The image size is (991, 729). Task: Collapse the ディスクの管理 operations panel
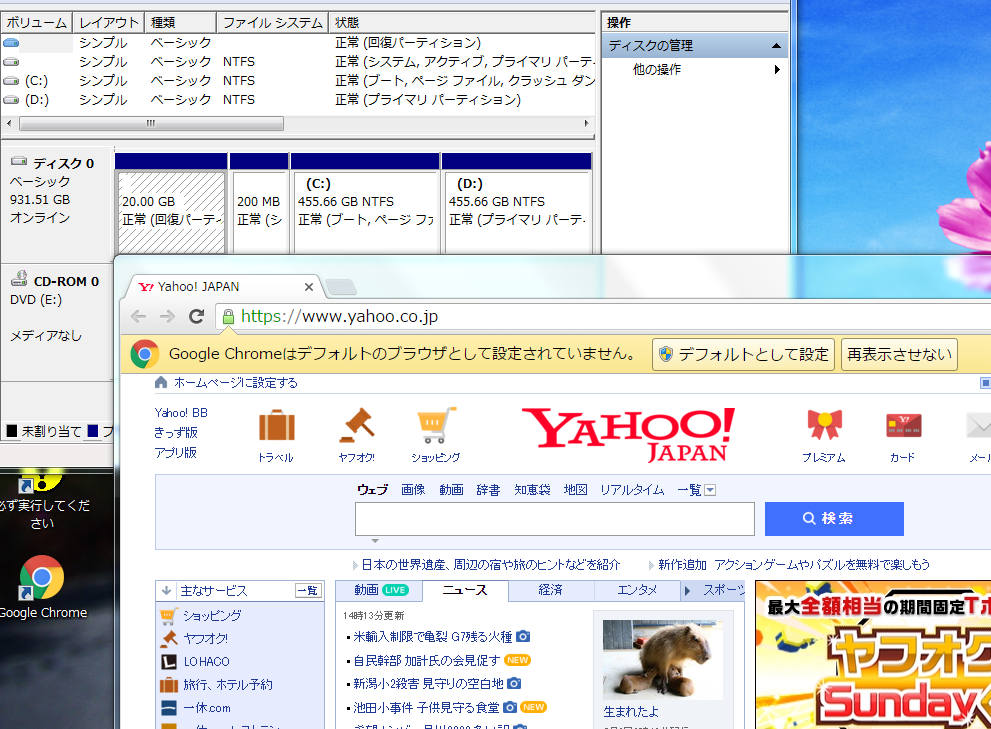[777, 44]
